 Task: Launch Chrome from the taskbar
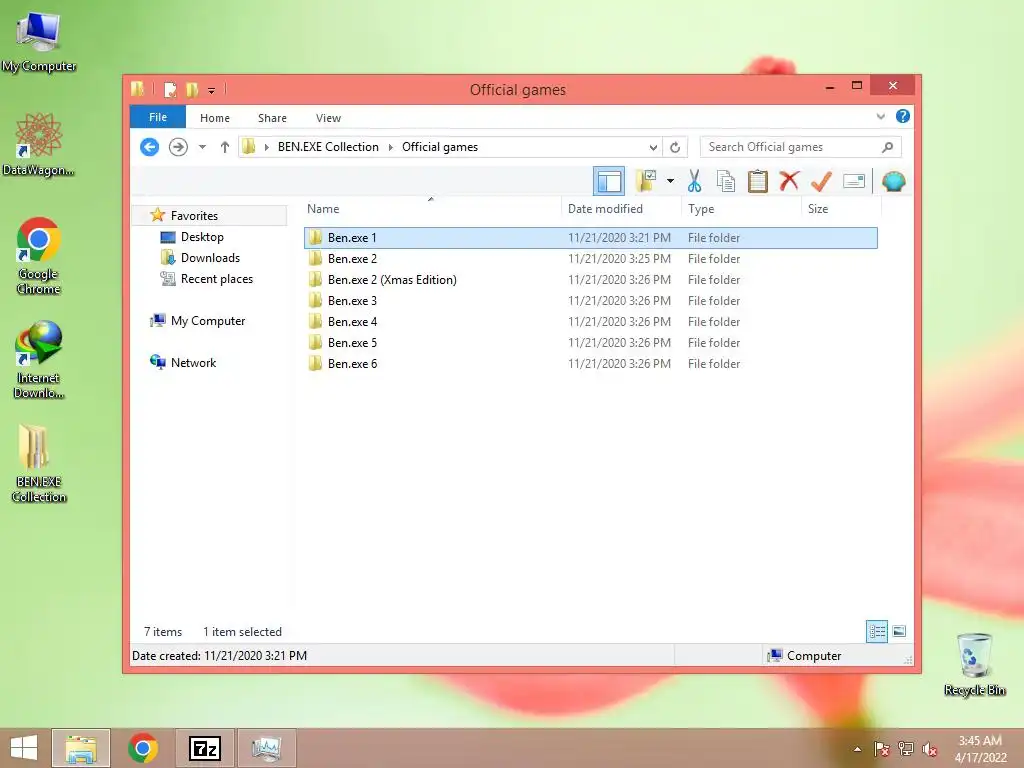143,748
